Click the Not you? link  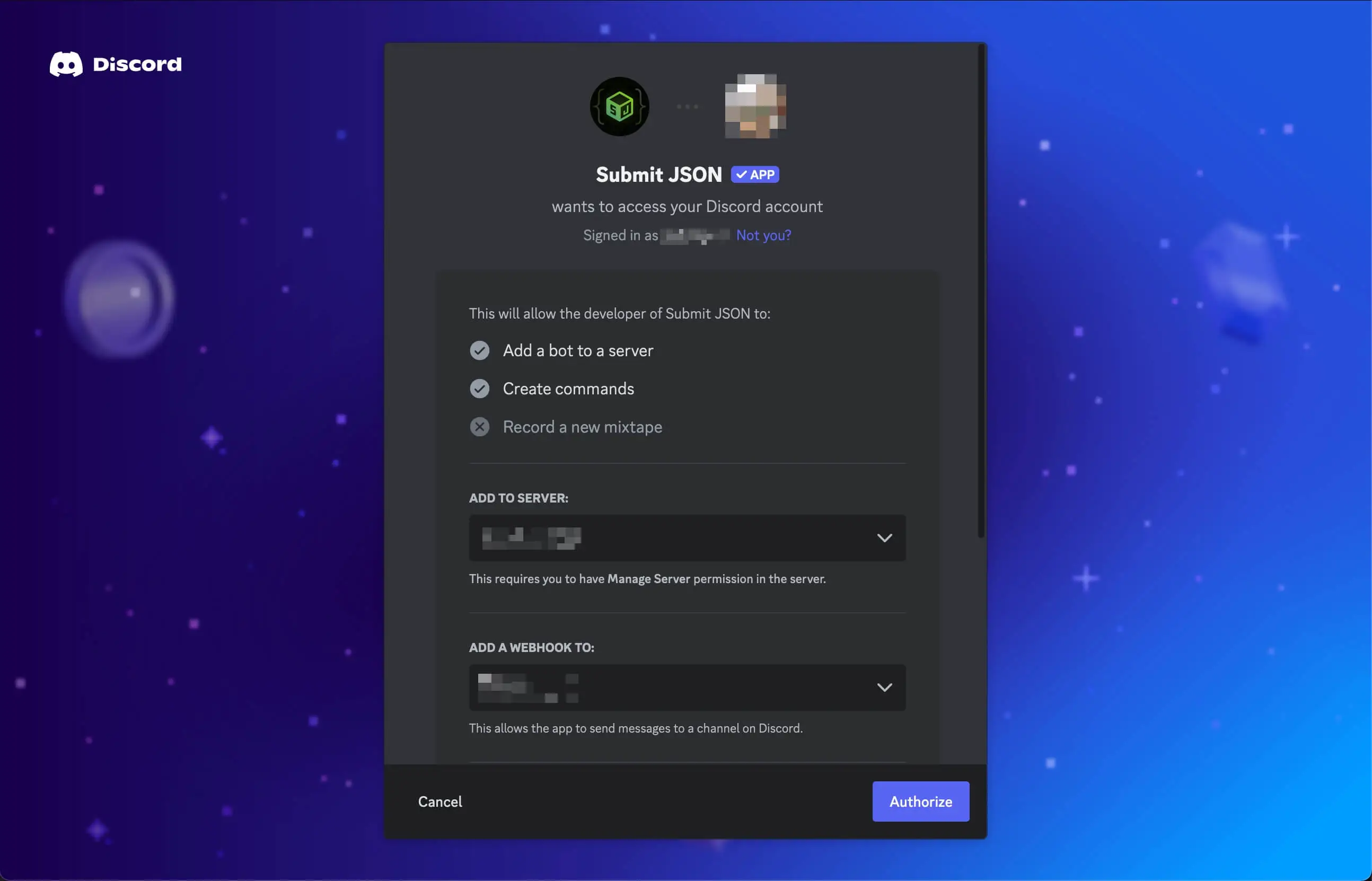pyautogui.click(x=763, y=234)
